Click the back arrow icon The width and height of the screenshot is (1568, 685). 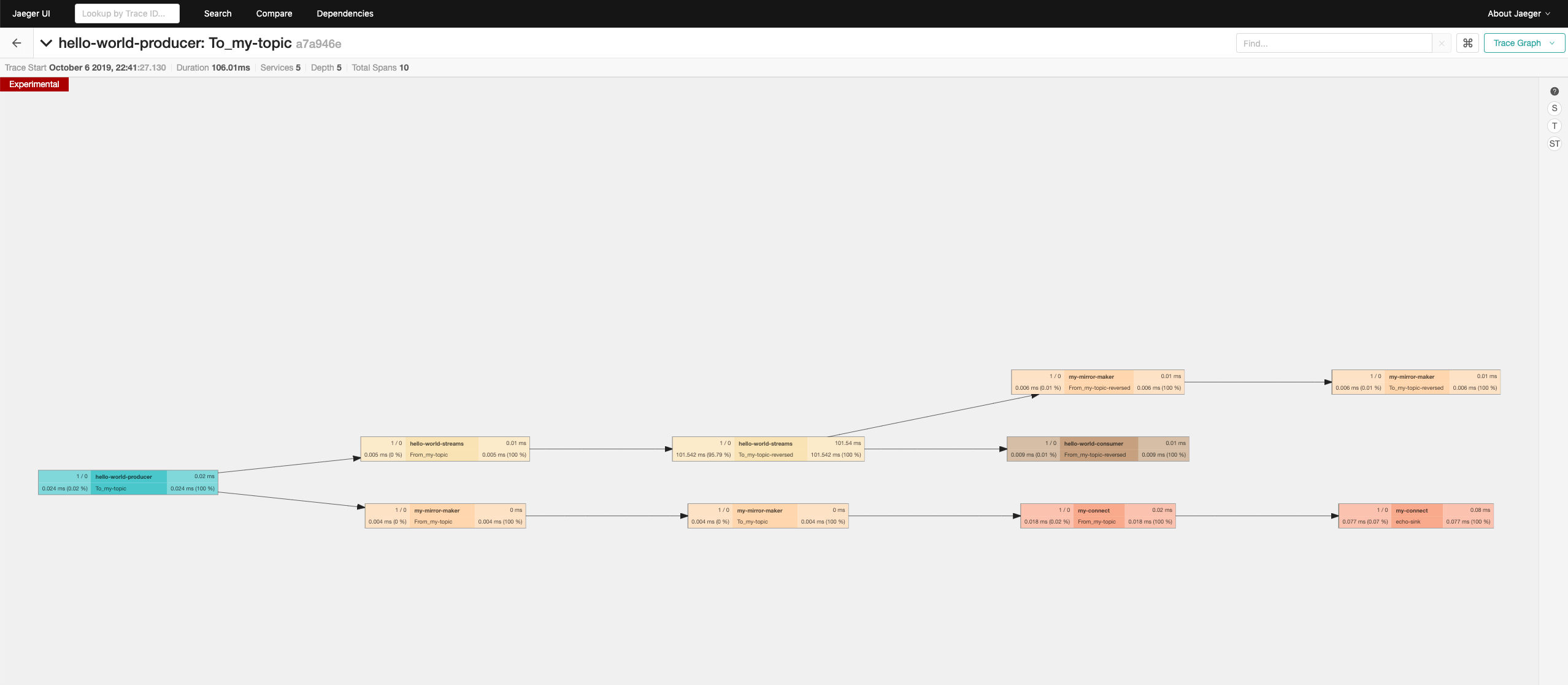17,43
